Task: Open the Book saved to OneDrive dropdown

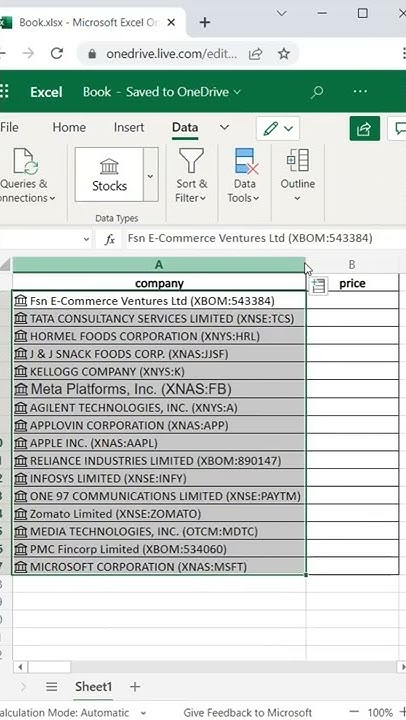Action: 162,92
